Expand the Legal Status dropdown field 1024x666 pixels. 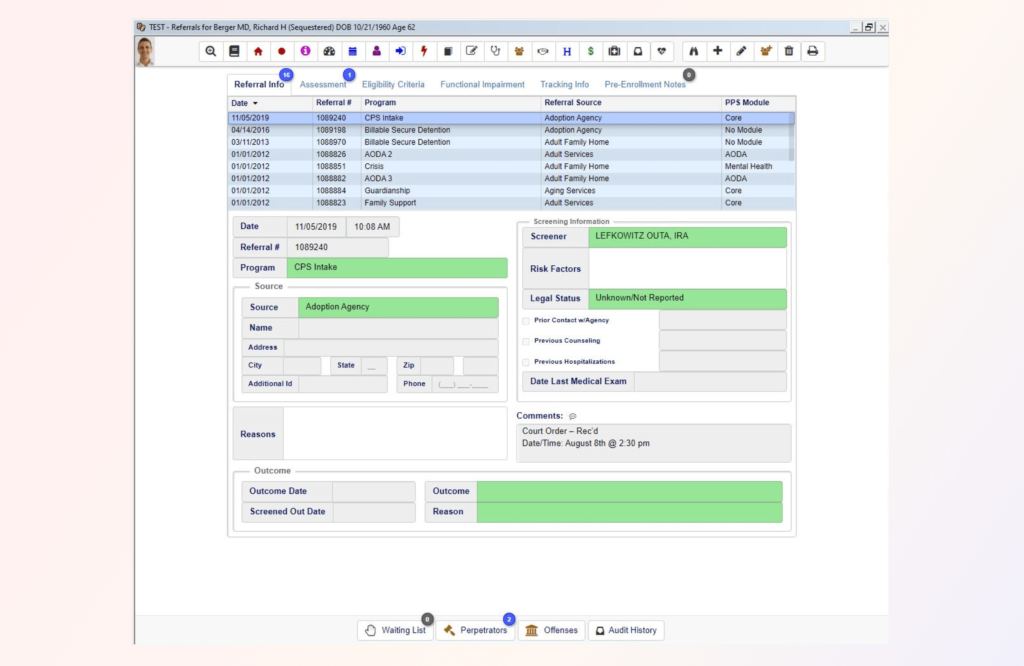686,299
